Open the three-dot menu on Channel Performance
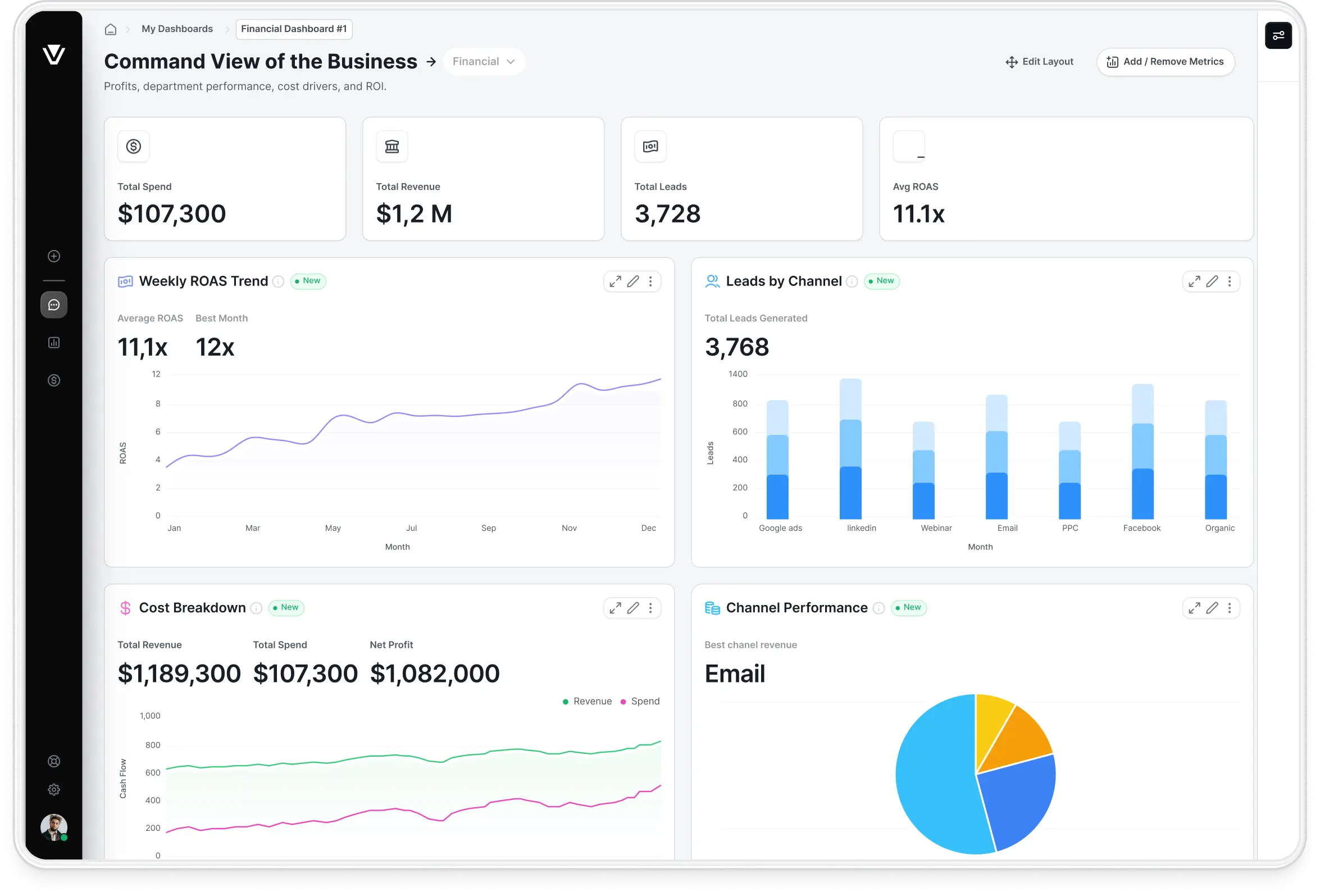 [x=1230, y=608]
